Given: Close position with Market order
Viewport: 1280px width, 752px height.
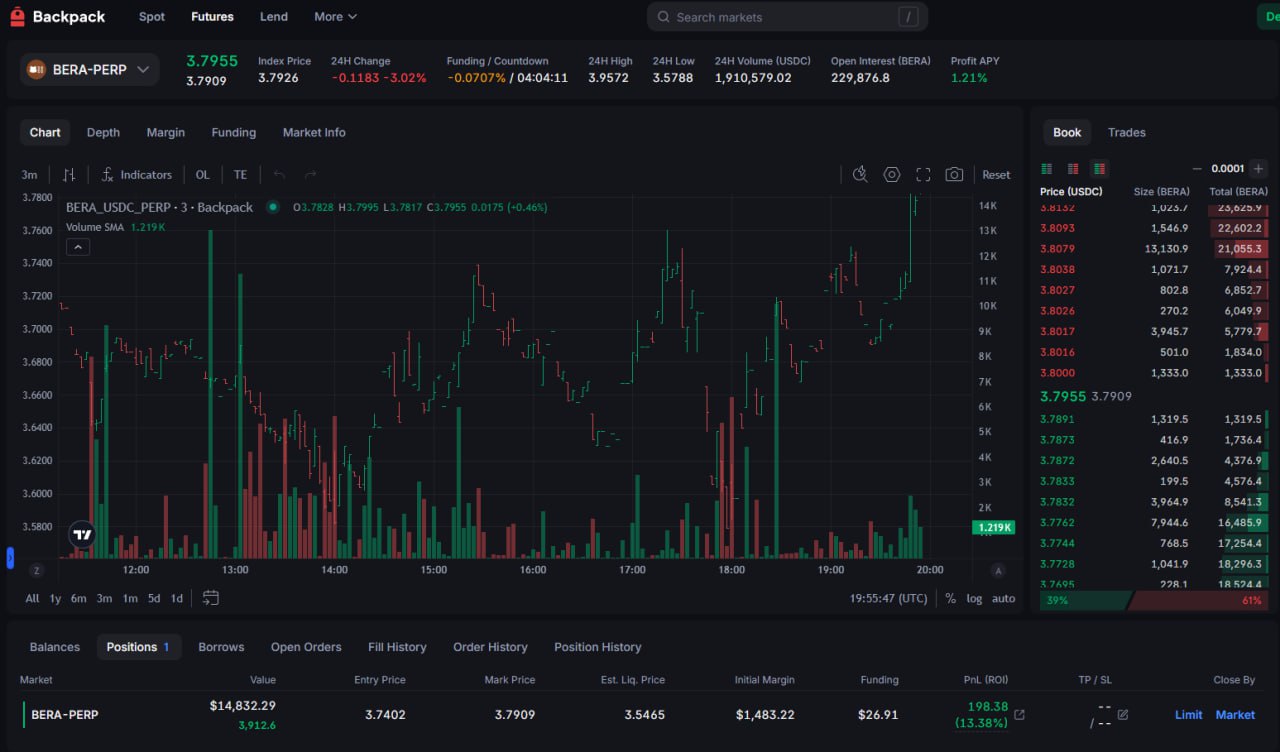Looking at the screenshot, I should coord(1235,715).
